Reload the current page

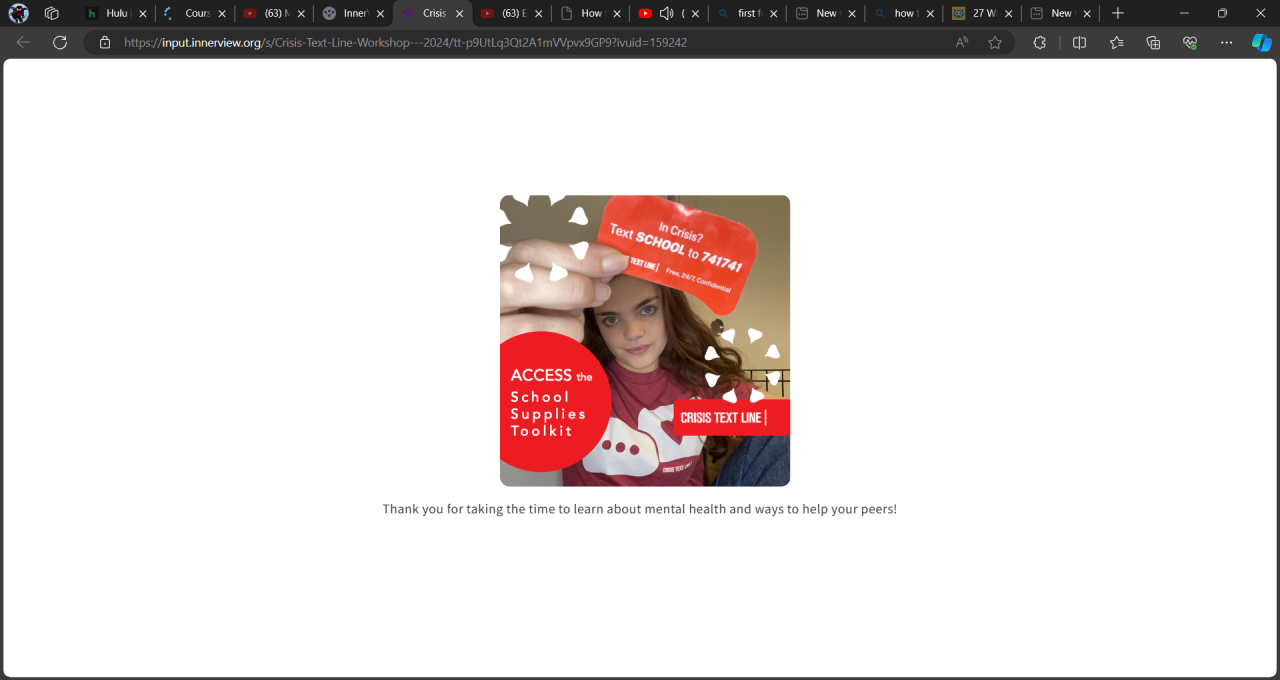60,43
